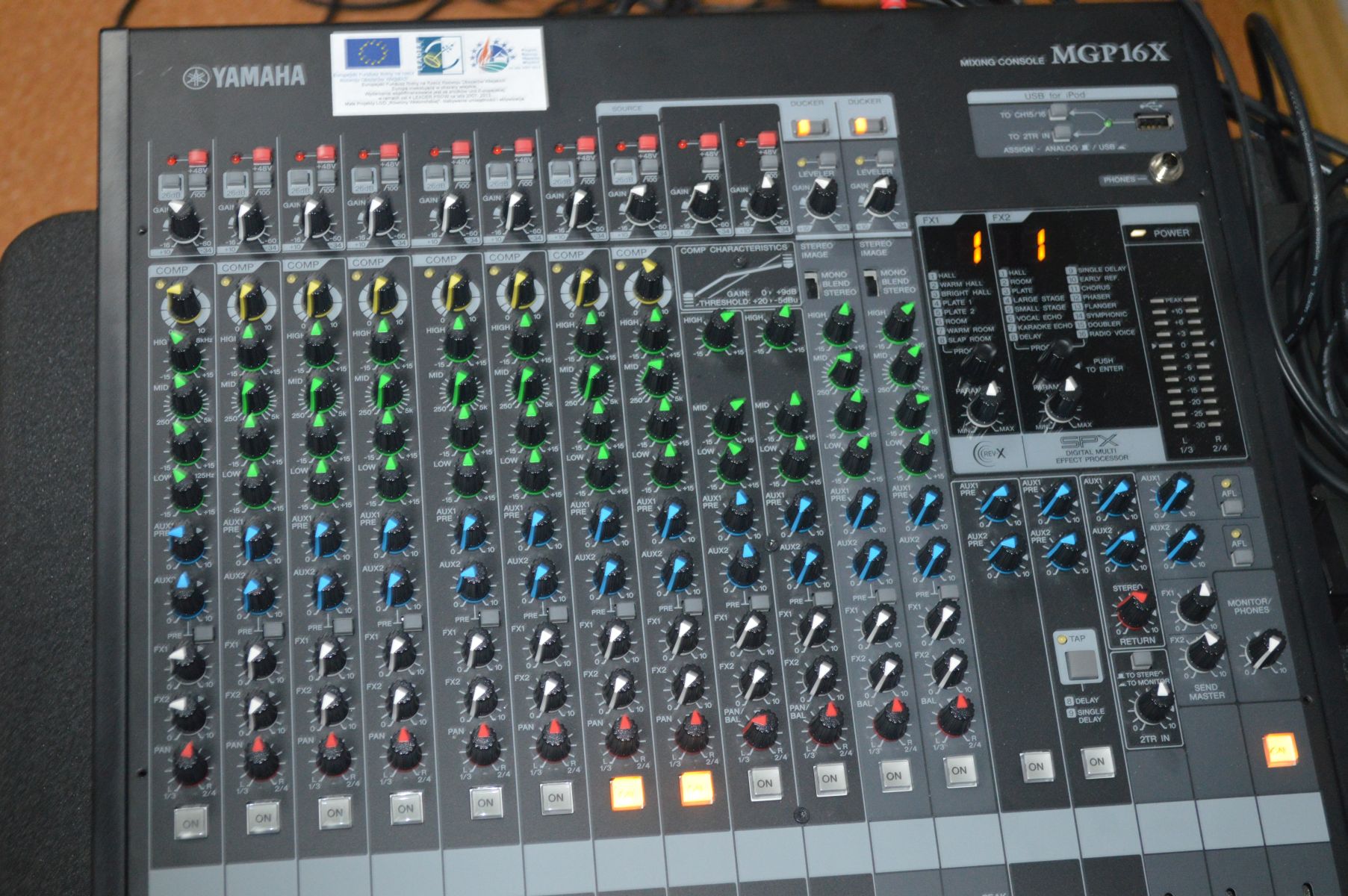Disable the lit DUCKER button on channel 13/14
The image size is (1348, 896).
coord(811,127)
